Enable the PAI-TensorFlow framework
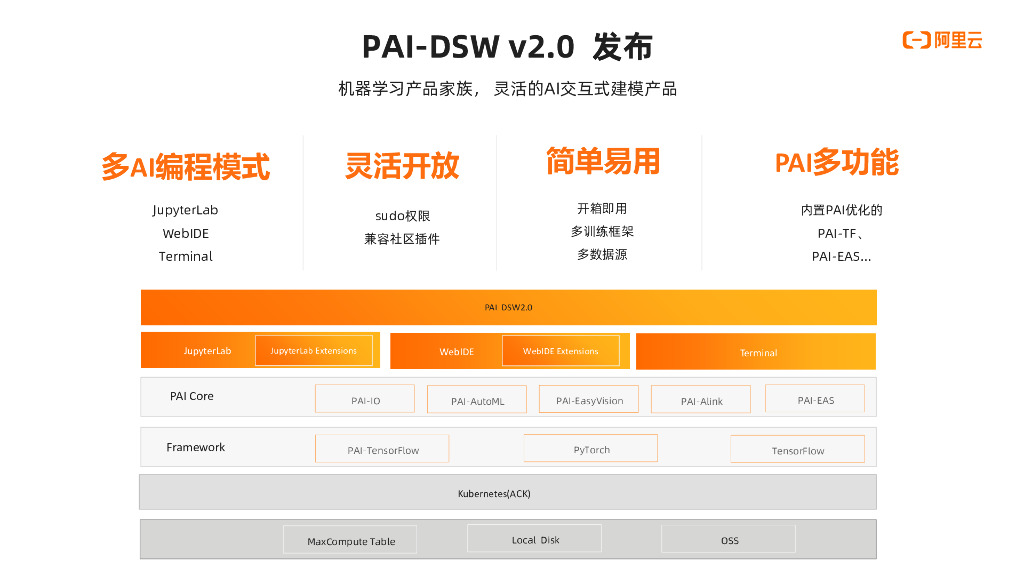The image size is (1024, 576). click(x=382, y=449)
